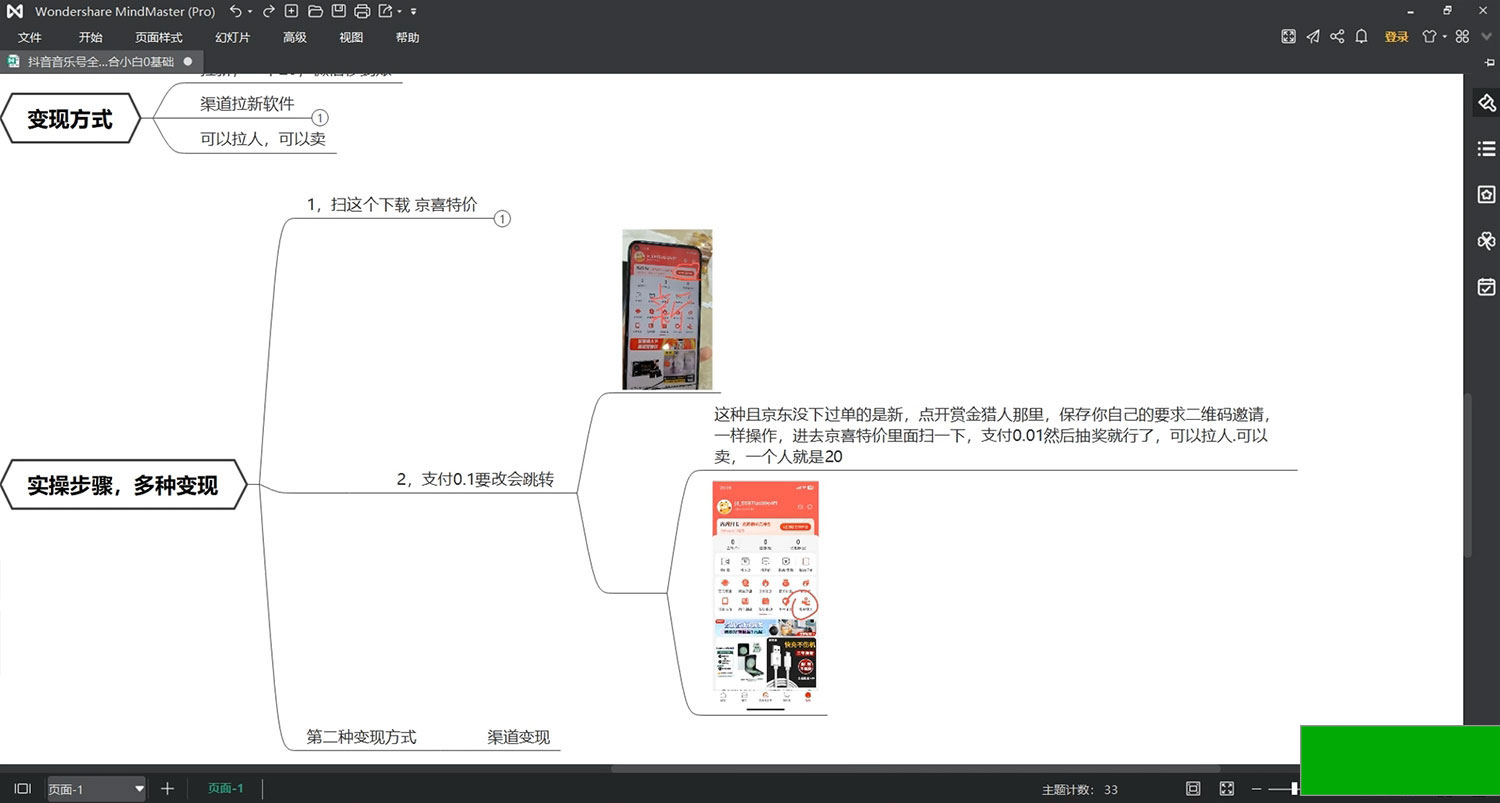This screenshot has height=803, width=1500.
Task: Click the 主题计数: 33 status text
Action: (x=1080, y=789)
